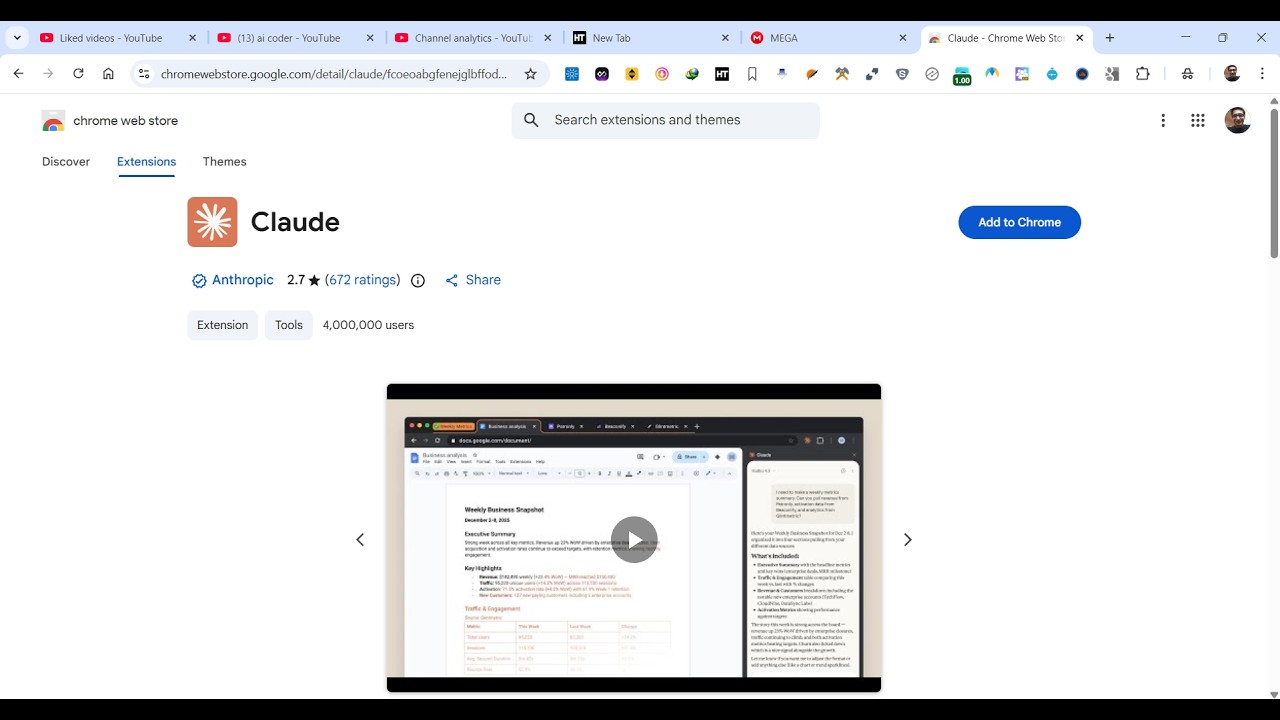Open the rating info icon
Screen dimensions: 1280x720
coord(418,281)
